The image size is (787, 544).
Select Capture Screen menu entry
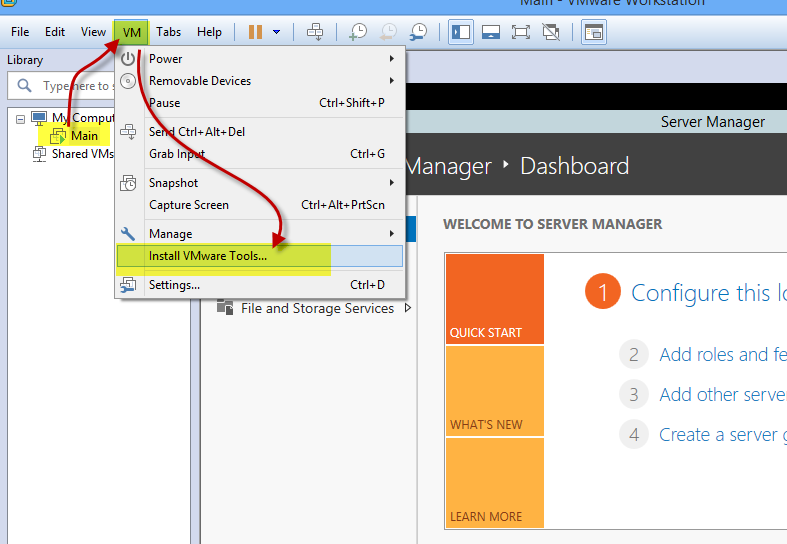[x=260, y=205]
